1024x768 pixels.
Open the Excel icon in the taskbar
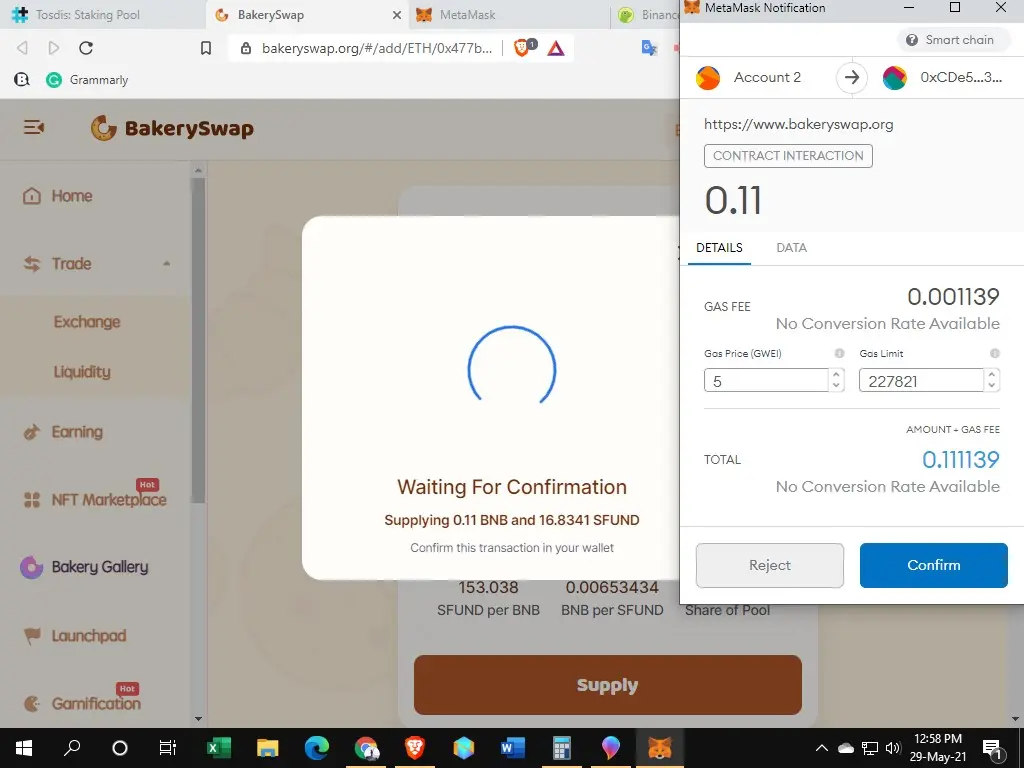219,747
